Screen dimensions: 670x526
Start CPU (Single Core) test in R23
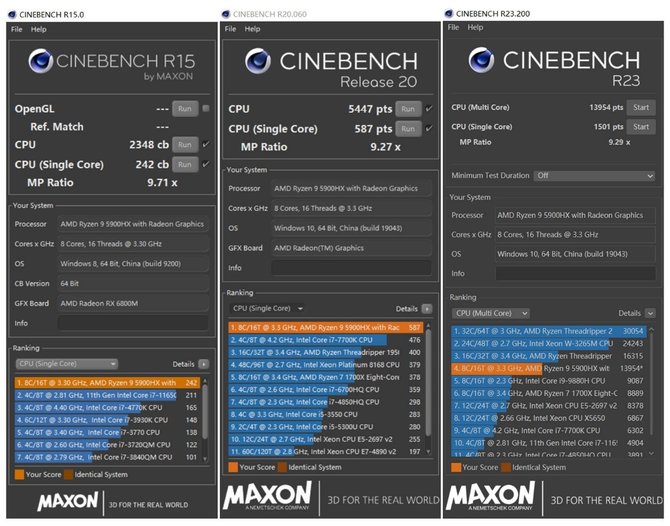coord(641,126)
